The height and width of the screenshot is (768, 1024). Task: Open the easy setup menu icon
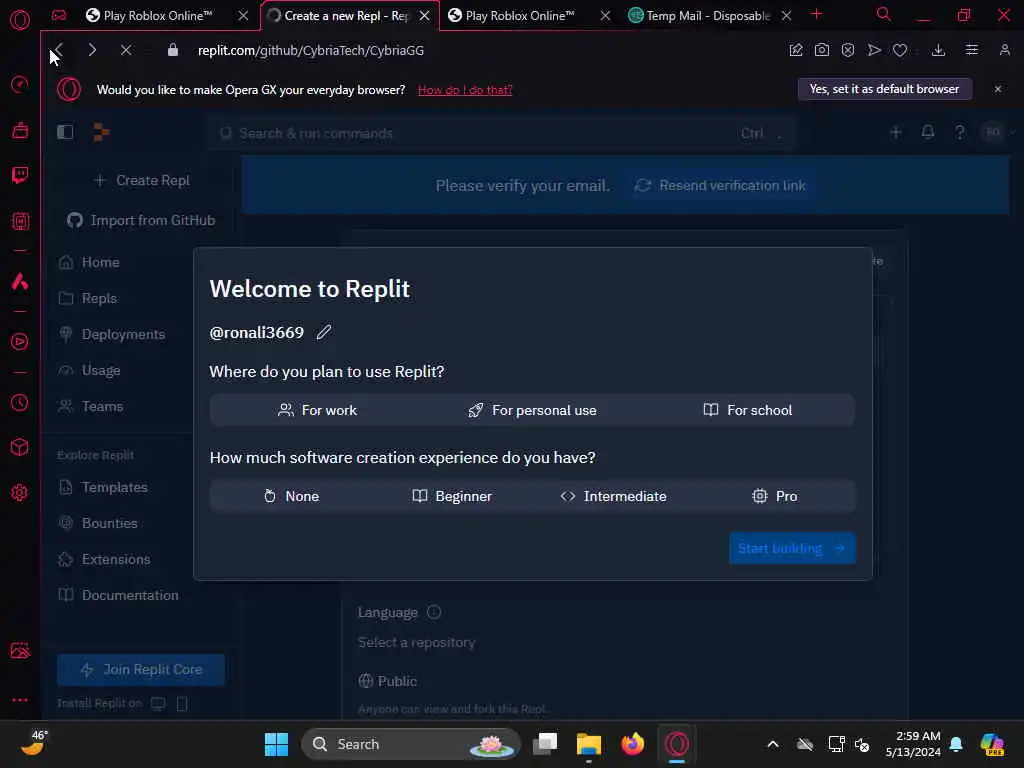click(x=972, y=50)
